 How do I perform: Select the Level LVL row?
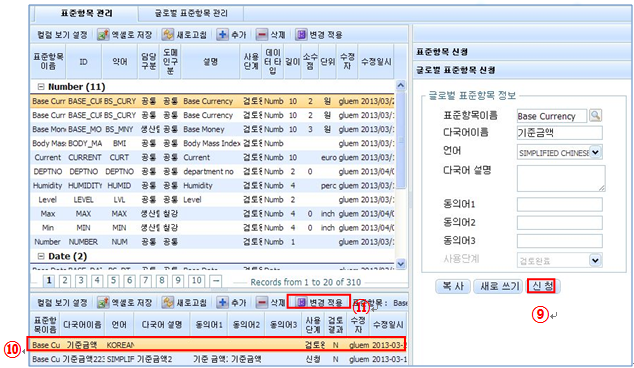(213, 199)
